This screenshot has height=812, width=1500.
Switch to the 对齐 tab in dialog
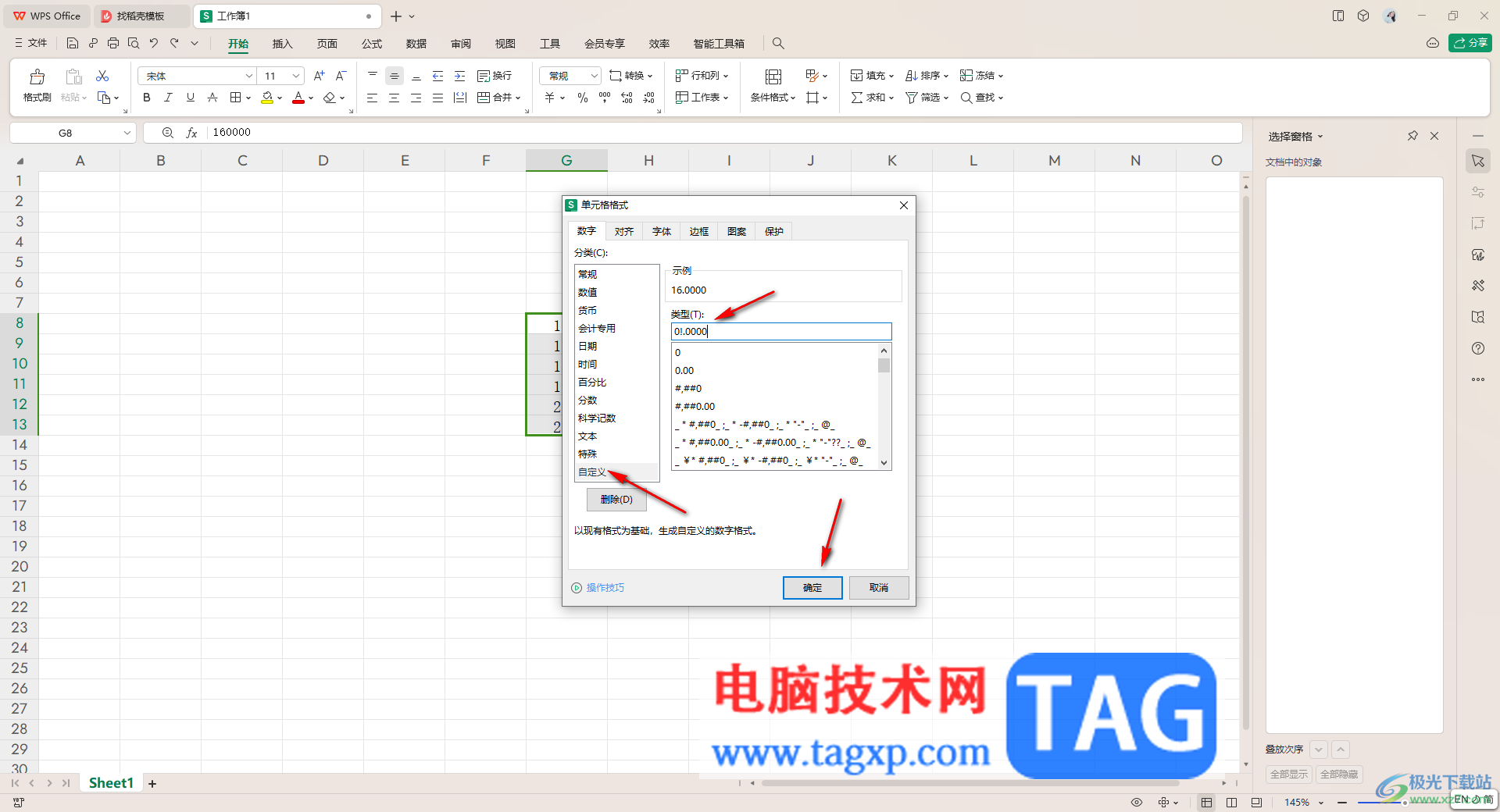(624, 231)
